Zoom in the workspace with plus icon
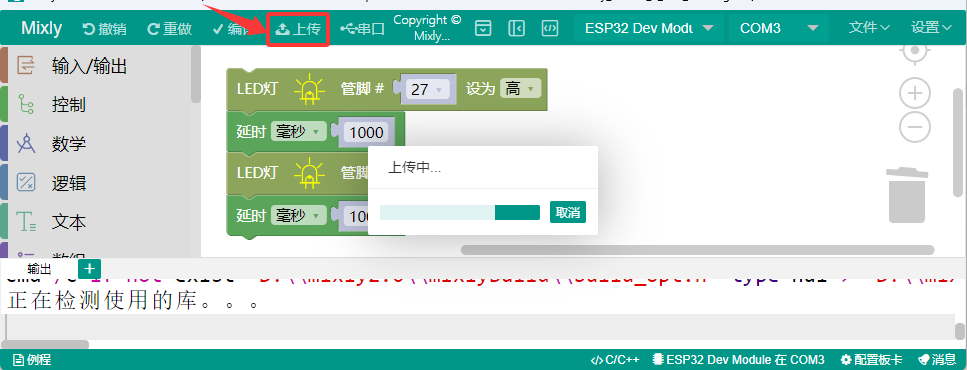967x370 pixels. [915, 94]
